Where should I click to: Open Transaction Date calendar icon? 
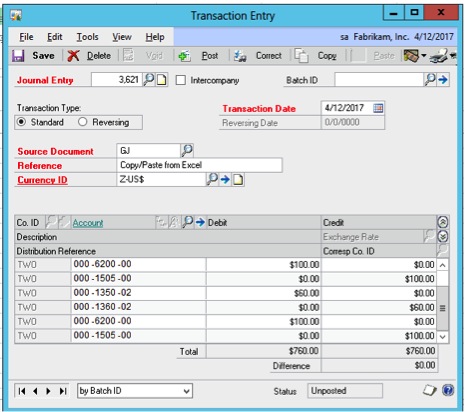(x=378, y=108)
